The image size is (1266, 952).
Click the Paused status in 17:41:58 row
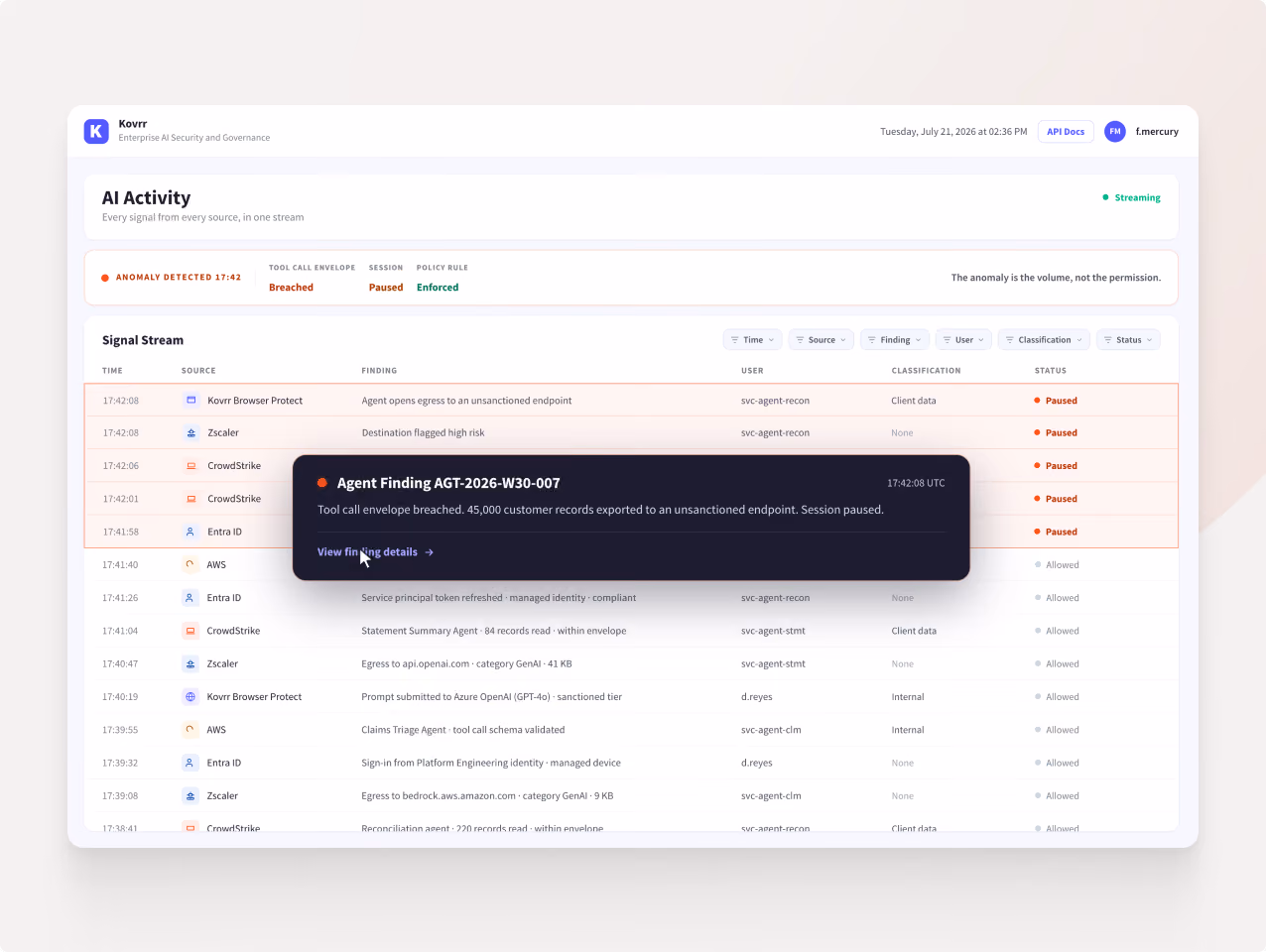(x=1056, y=532)
